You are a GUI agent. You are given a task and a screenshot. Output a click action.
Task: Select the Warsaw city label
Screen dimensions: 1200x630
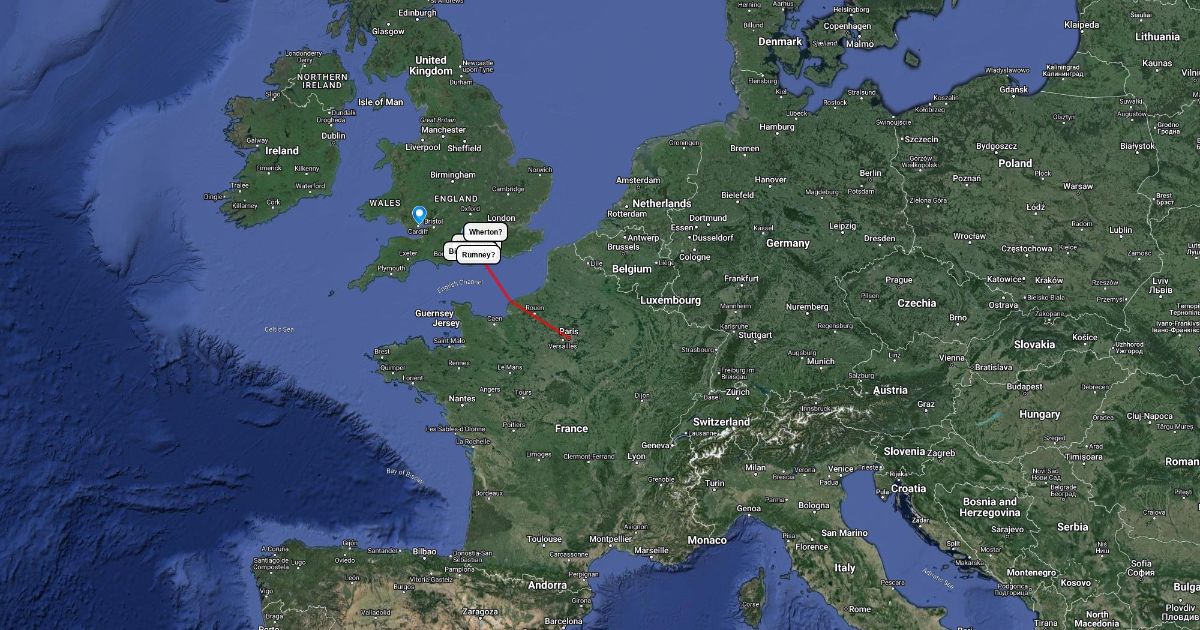click(1077, 186)
